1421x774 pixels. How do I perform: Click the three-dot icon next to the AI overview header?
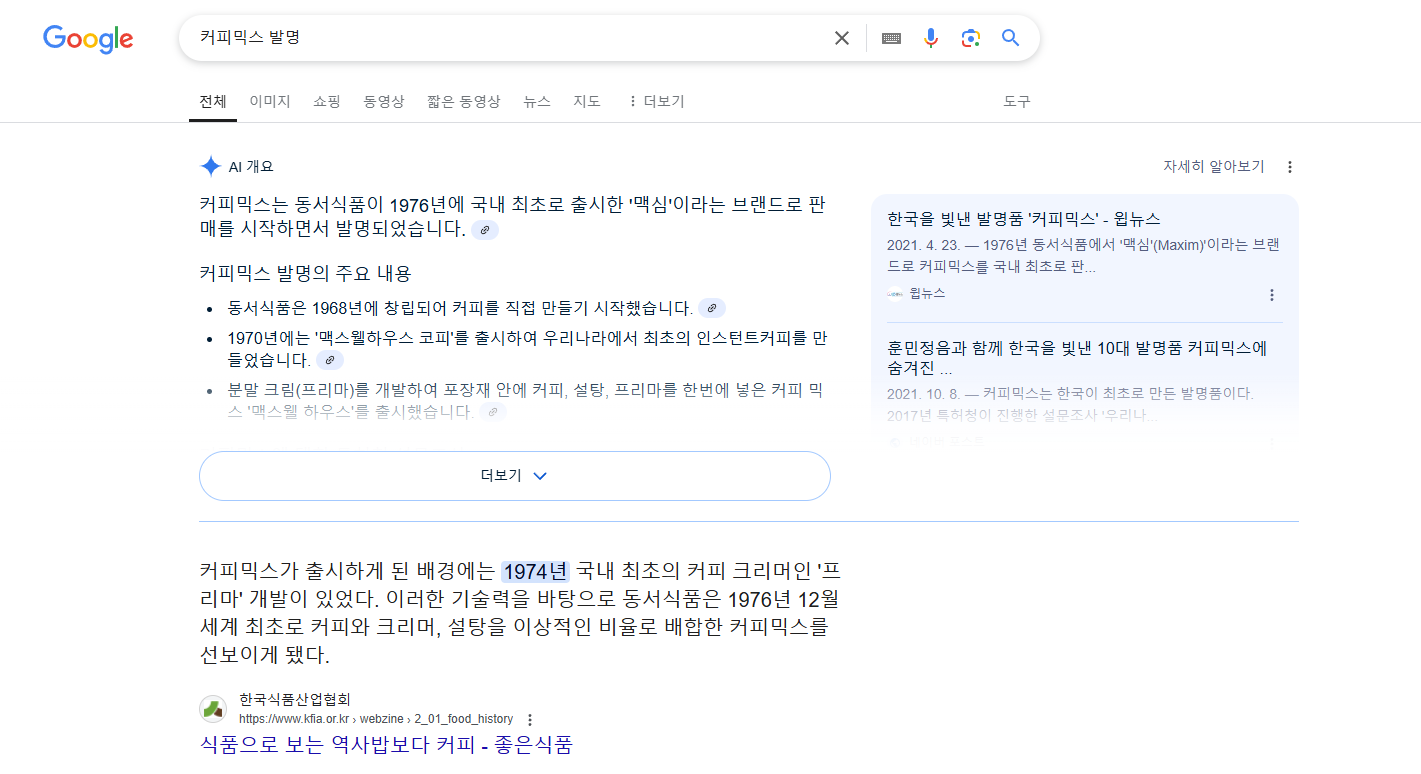pos(1289,166)
